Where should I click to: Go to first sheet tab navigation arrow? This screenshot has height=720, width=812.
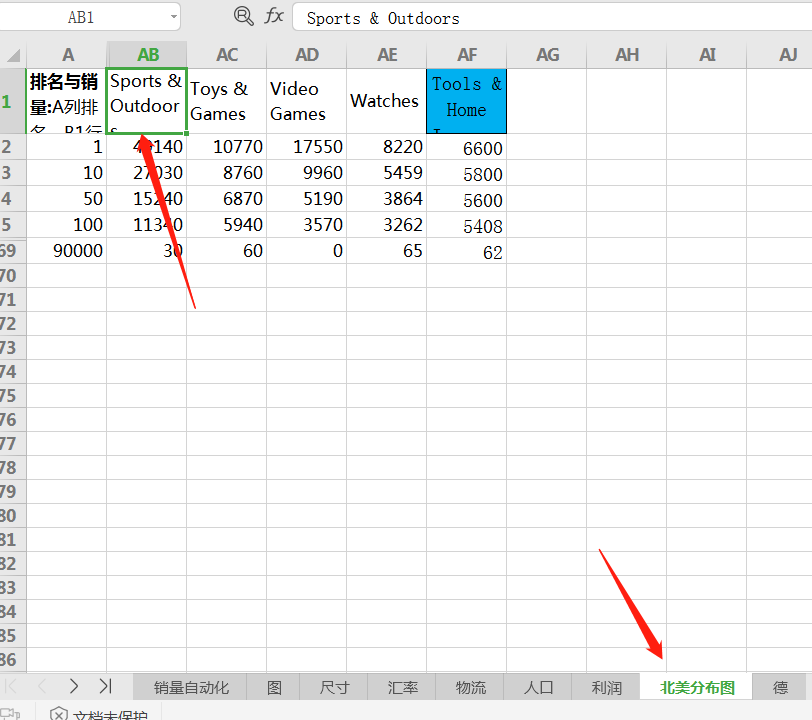tap(11, 686)
